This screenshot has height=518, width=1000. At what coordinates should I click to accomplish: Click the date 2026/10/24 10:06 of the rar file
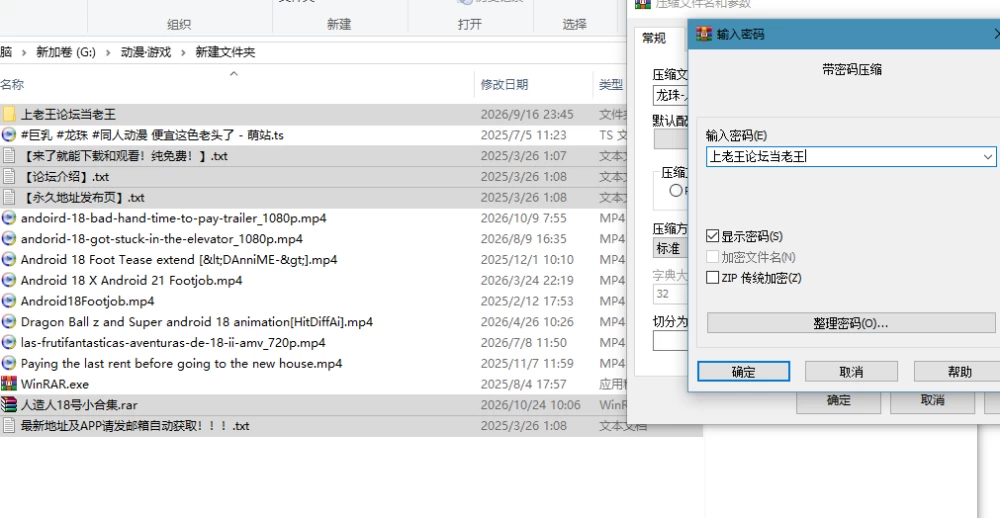[x=531, y=405]
